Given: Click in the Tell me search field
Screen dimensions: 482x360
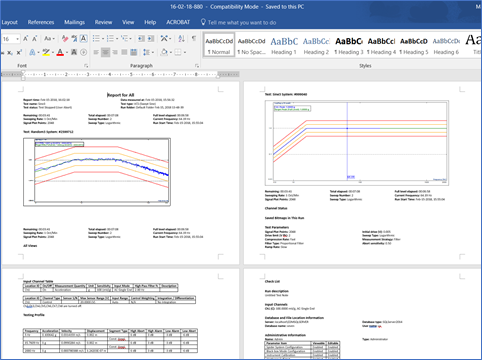Looking at the screenshot, I should pyautogui.click(x=242, y=22).
